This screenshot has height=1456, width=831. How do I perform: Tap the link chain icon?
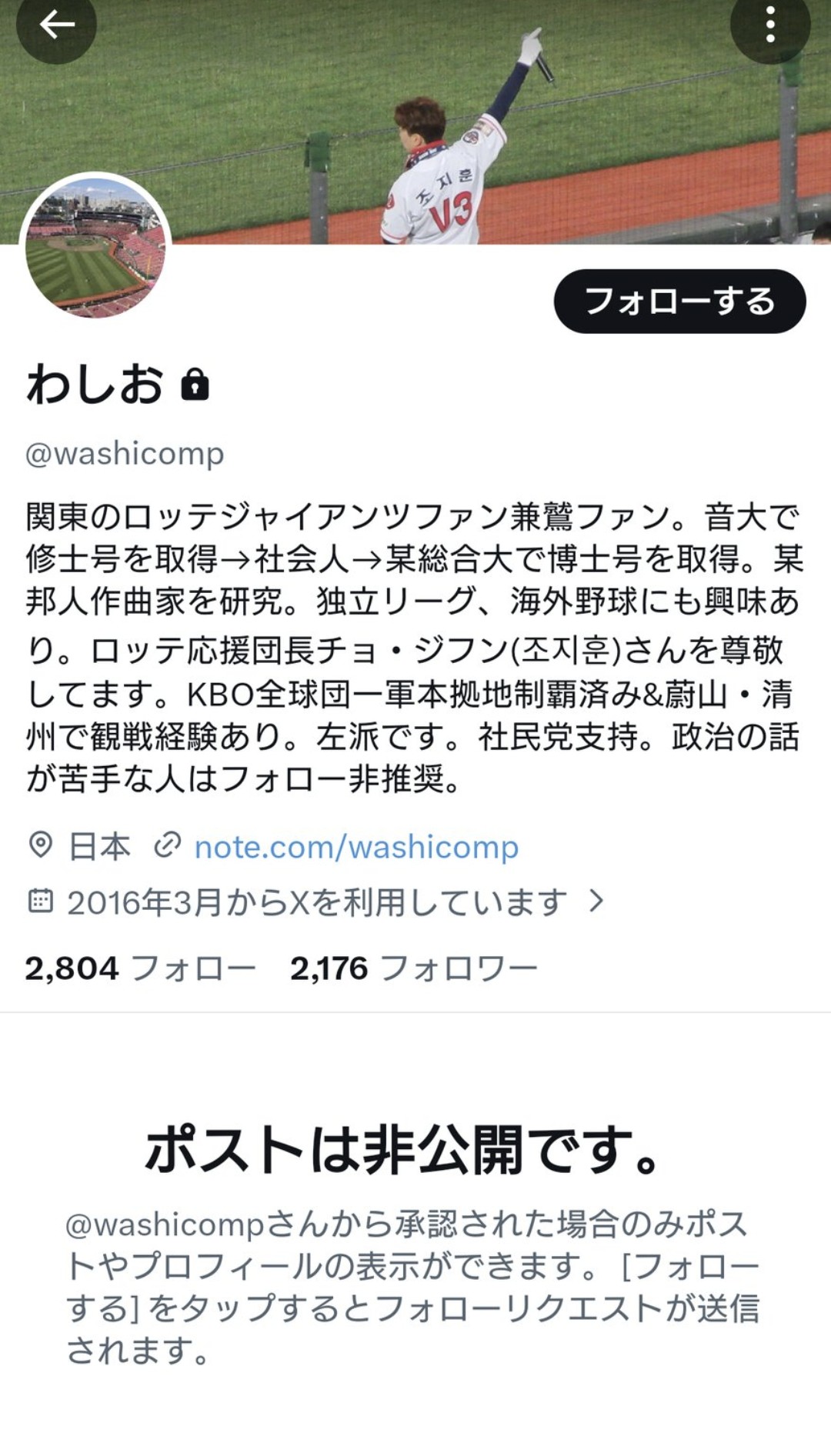tap(167, 845)
